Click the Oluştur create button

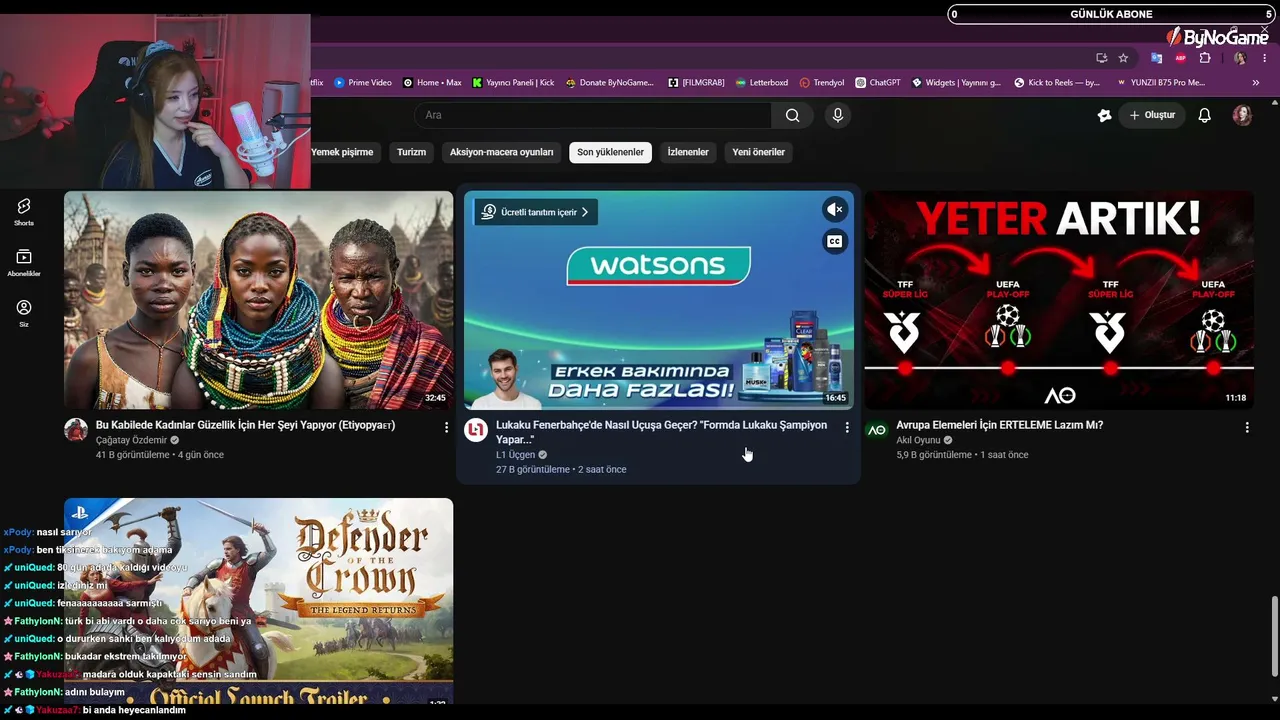click(1152, 115)
